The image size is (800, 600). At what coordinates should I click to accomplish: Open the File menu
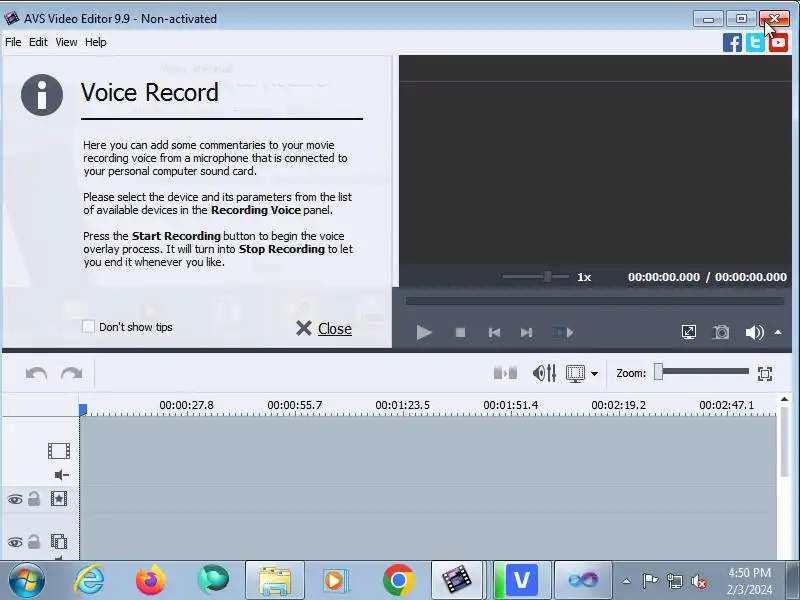[x=13, y=42]
